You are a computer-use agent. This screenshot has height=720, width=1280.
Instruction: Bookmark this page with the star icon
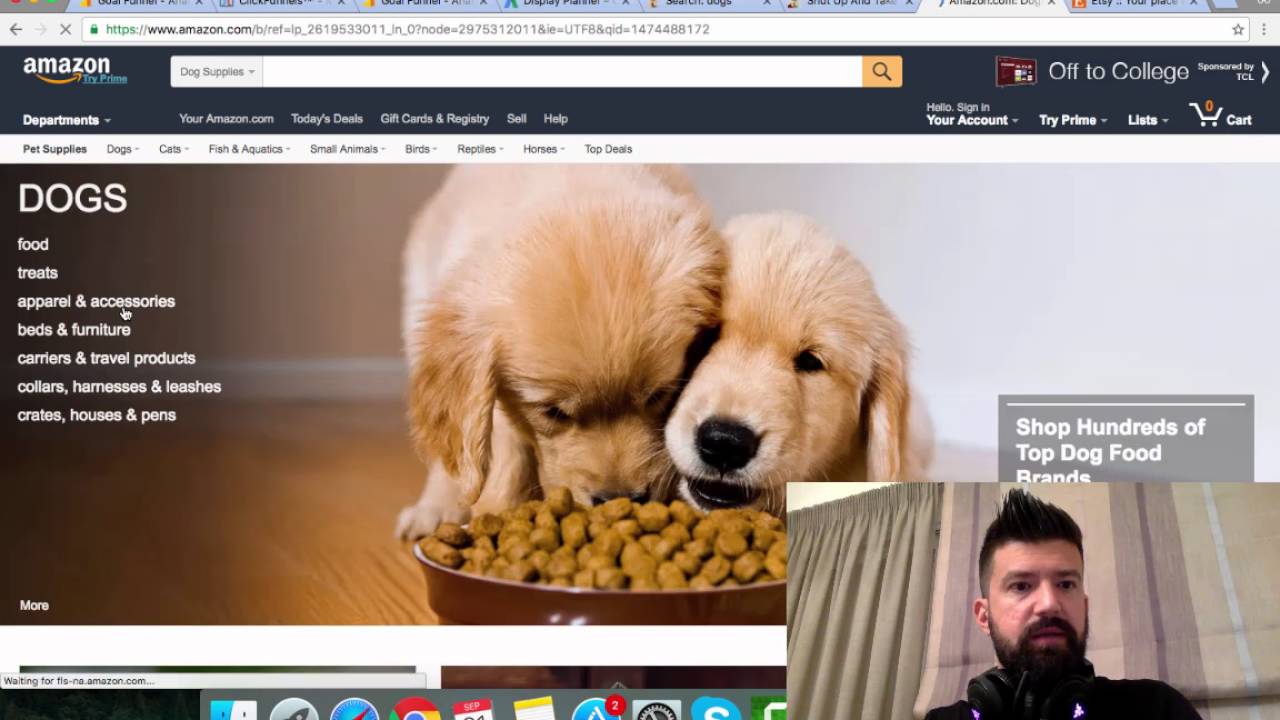click(1238, 29)
